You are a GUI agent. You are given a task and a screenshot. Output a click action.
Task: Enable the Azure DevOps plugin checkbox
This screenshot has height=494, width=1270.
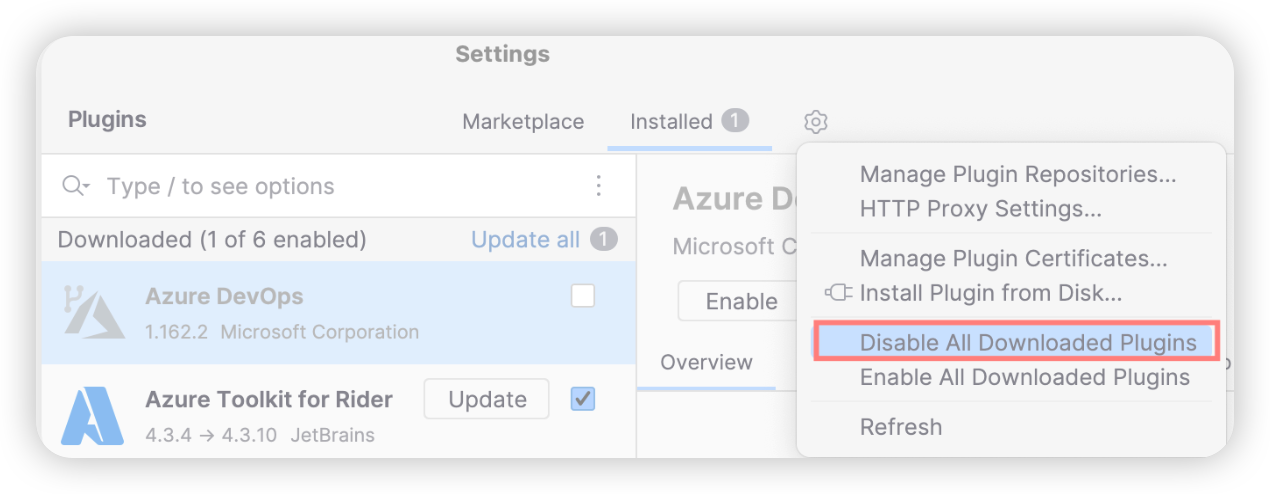[x=583, y=296]
